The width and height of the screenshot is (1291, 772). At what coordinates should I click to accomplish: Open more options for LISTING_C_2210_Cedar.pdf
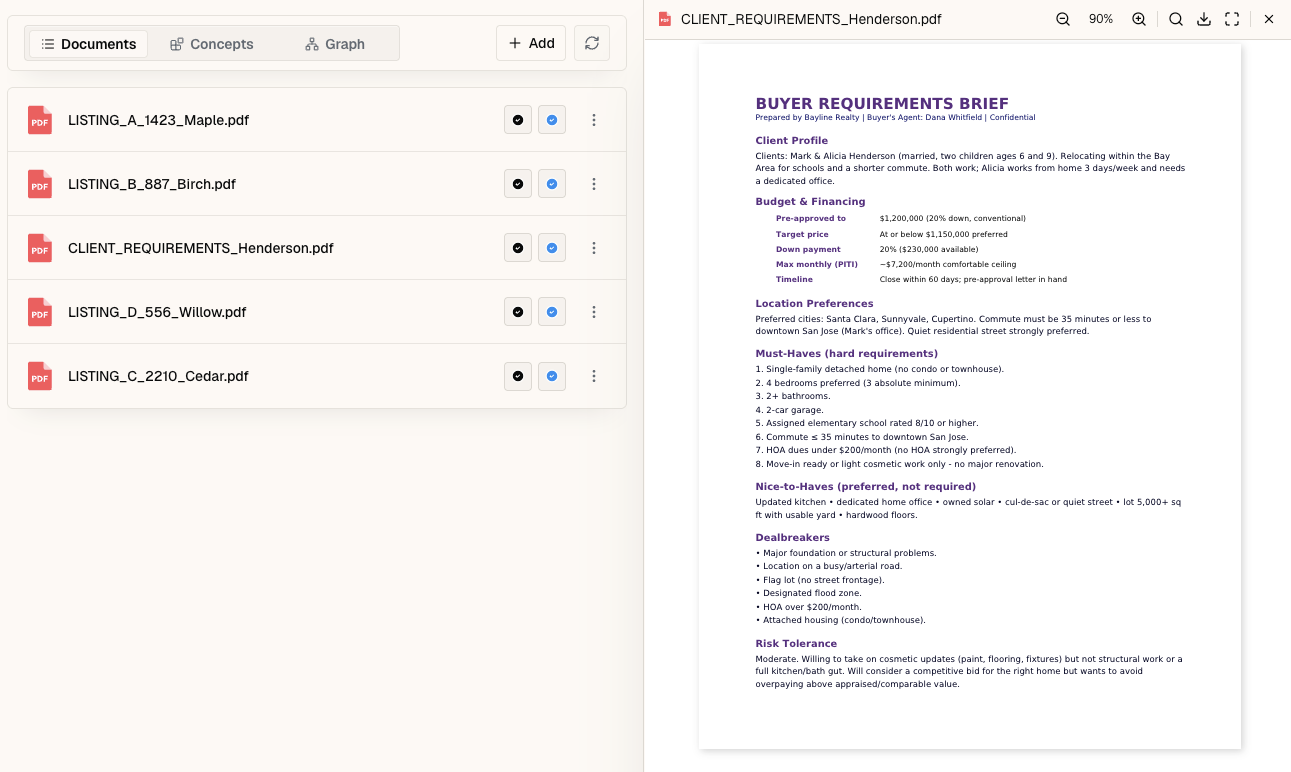pos(594,376)
